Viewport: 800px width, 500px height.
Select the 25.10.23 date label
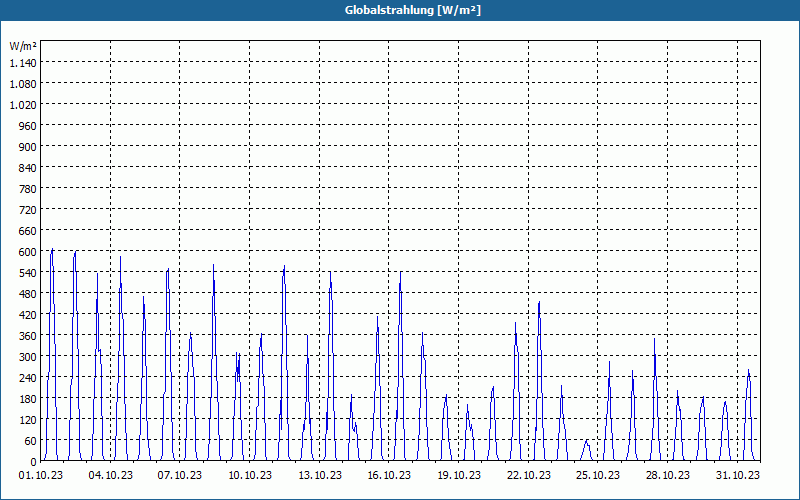point(597,476)
